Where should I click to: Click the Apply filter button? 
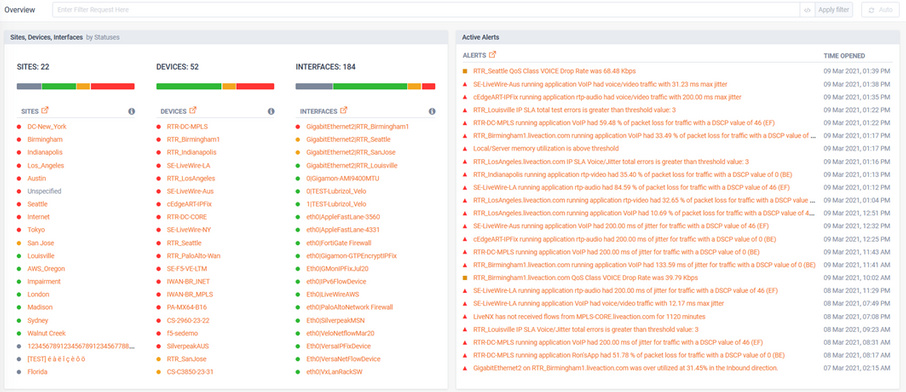pos(833,10)
